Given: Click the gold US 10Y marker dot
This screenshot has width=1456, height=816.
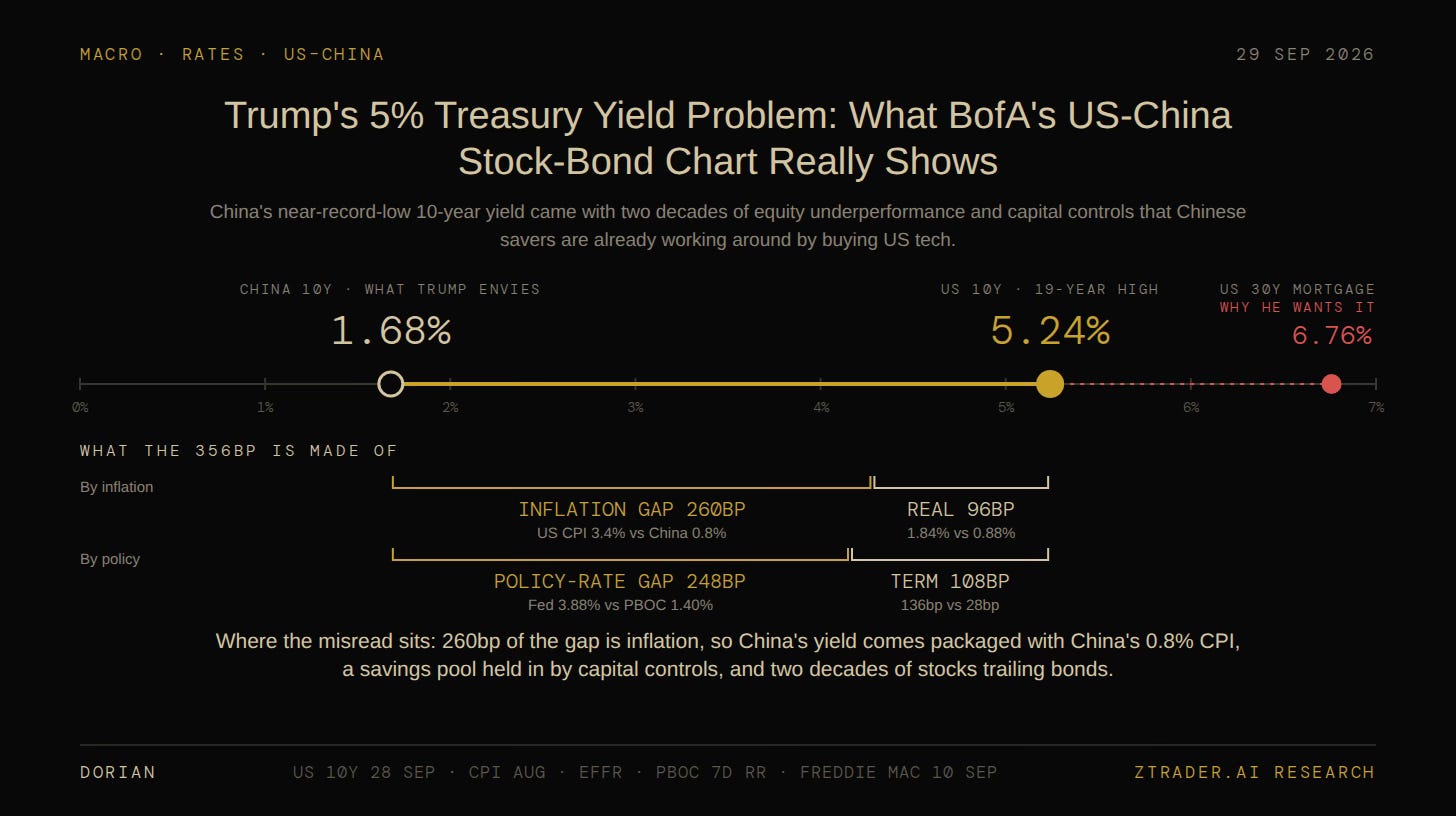Looking at the screenshot, I should (x=1050, y=384).
